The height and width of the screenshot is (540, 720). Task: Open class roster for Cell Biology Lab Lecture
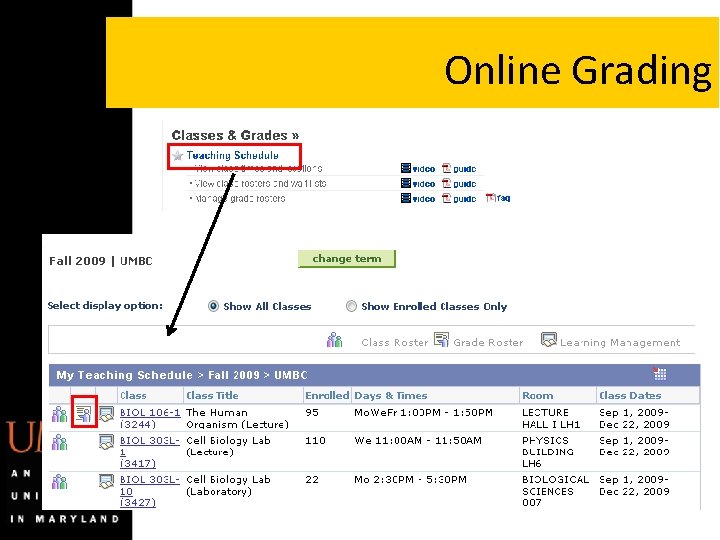(59, 442)
